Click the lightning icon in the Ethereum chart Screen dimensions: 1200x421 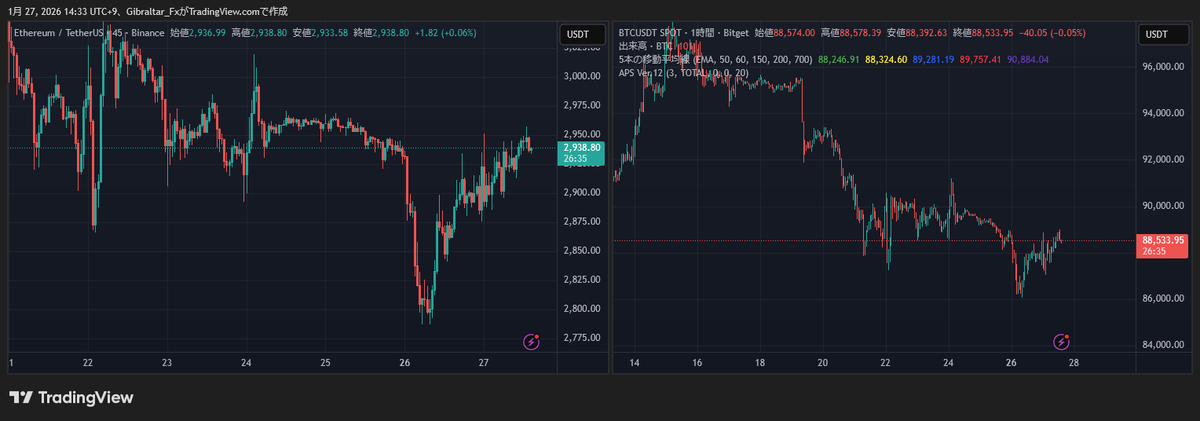[532, 342]
